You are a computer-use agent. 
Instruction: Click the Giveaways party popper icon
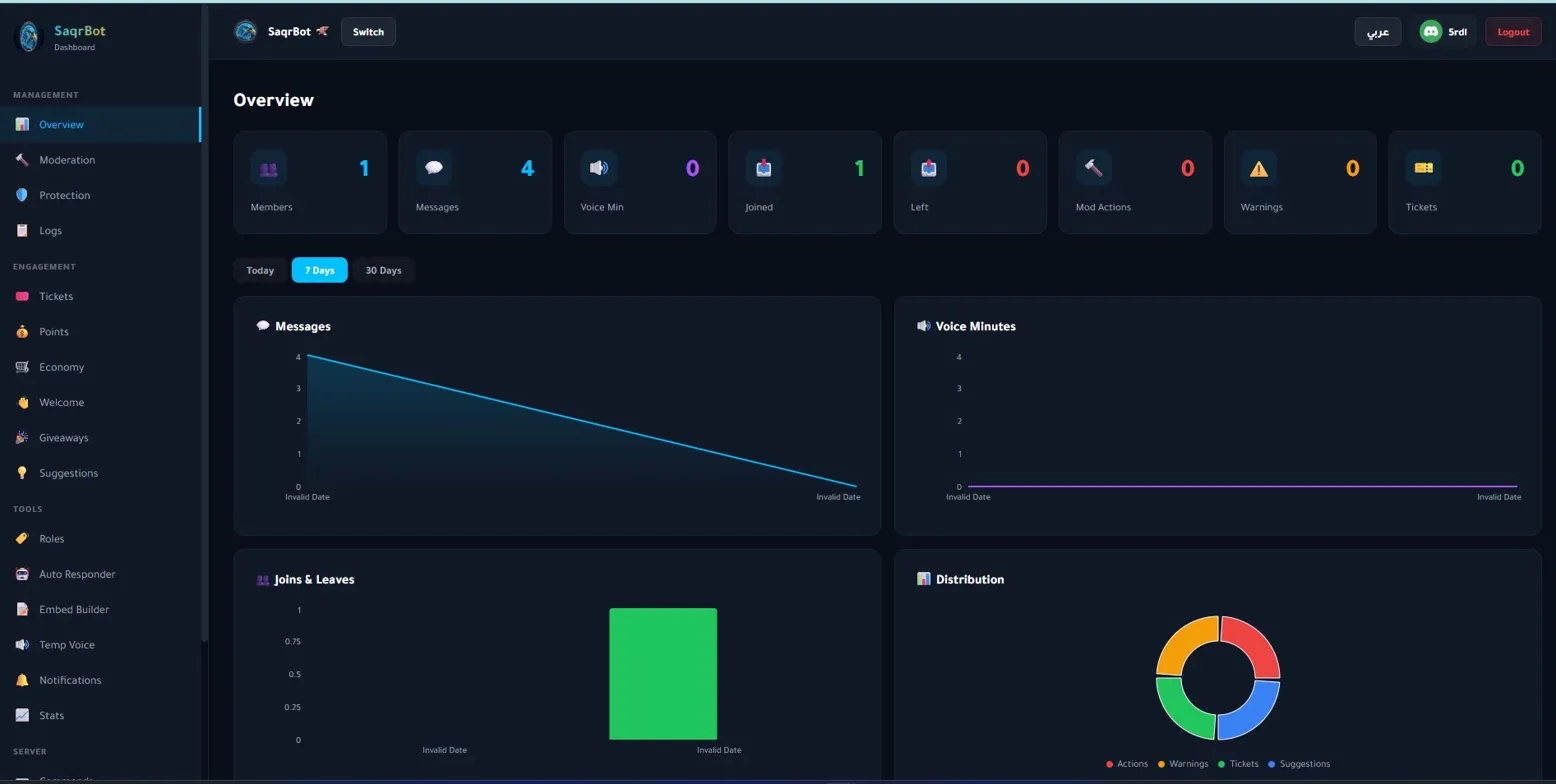pyautogui.click(x=22, y=438)
